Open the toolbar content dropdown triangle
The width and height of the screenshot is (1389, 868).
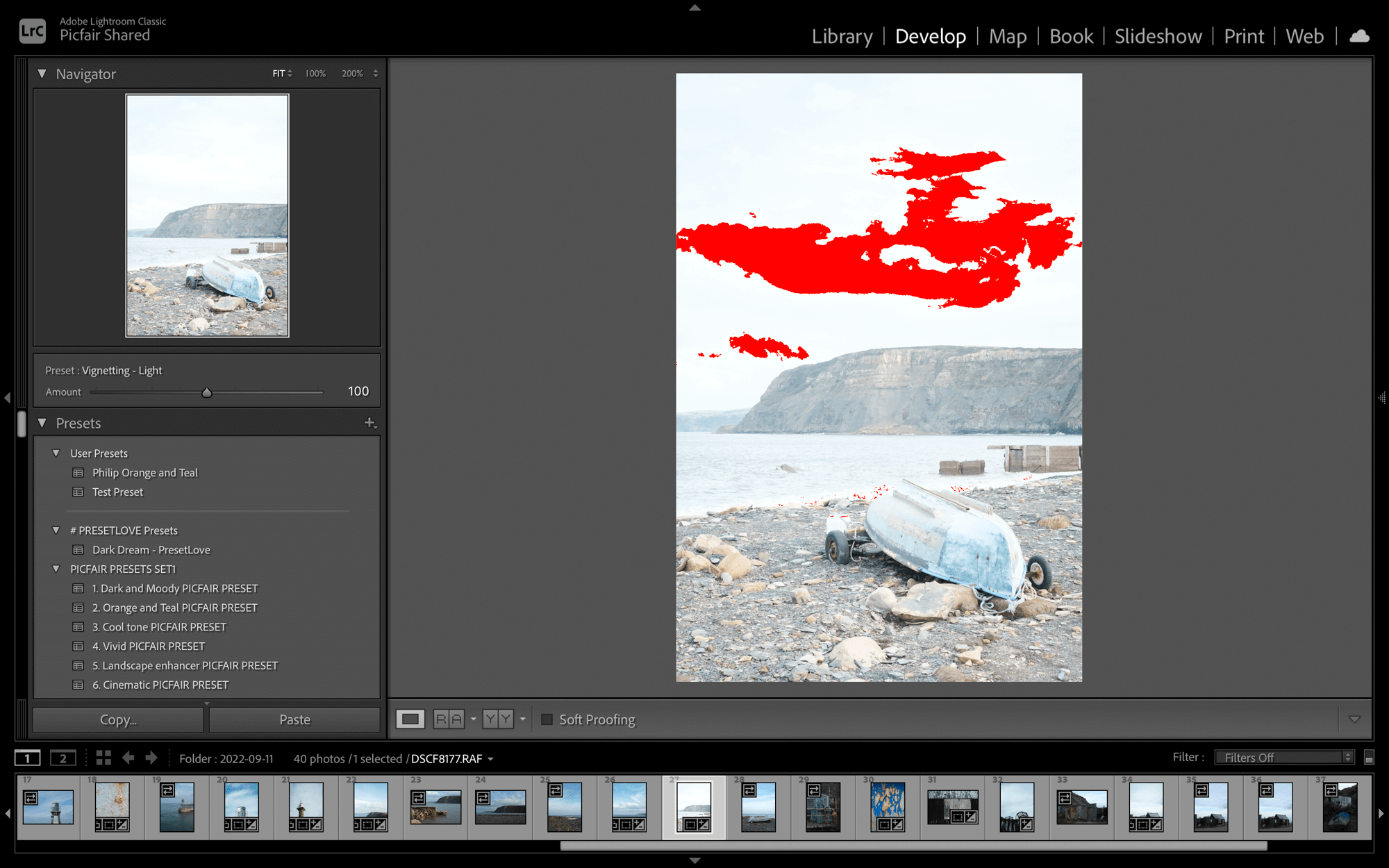pos(1354,719)
